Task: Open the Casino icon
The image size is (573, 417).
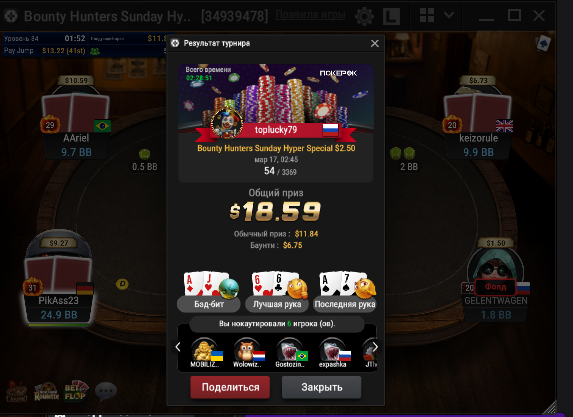Action: [16, 392]
